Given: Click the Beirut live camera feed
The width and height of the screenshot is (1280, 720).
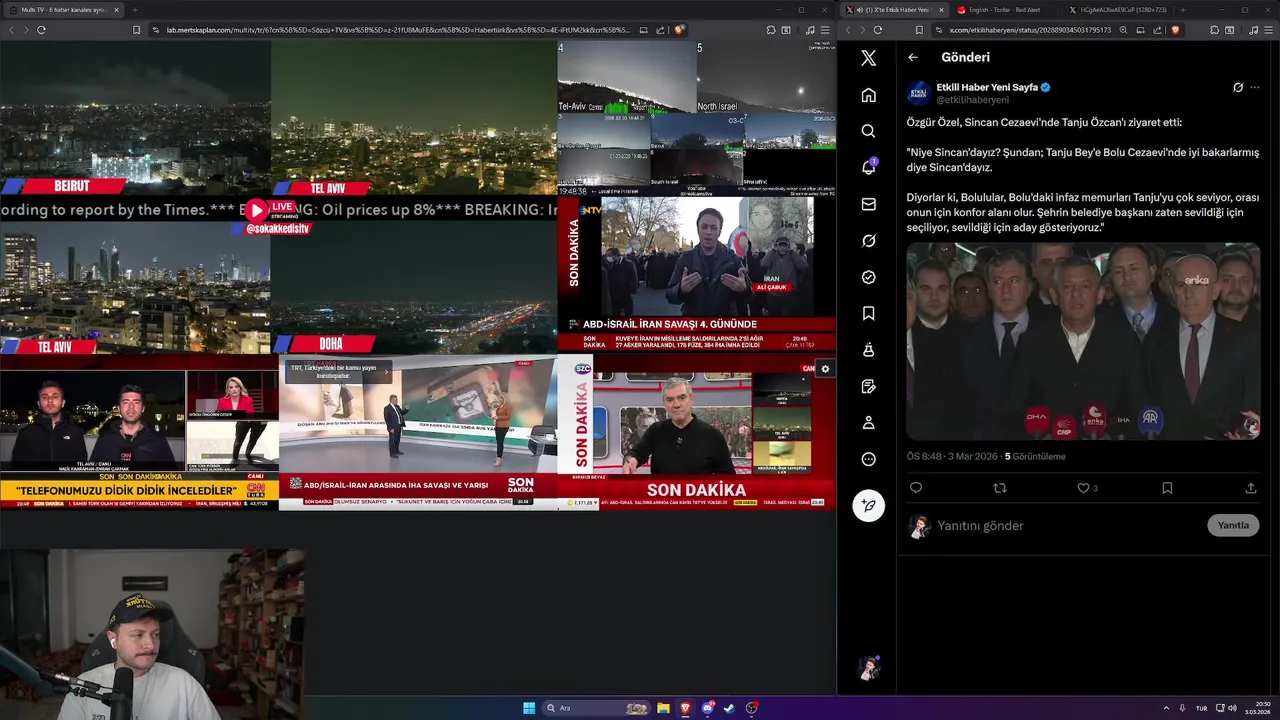Looking at the screenshot, I should 135,117.
